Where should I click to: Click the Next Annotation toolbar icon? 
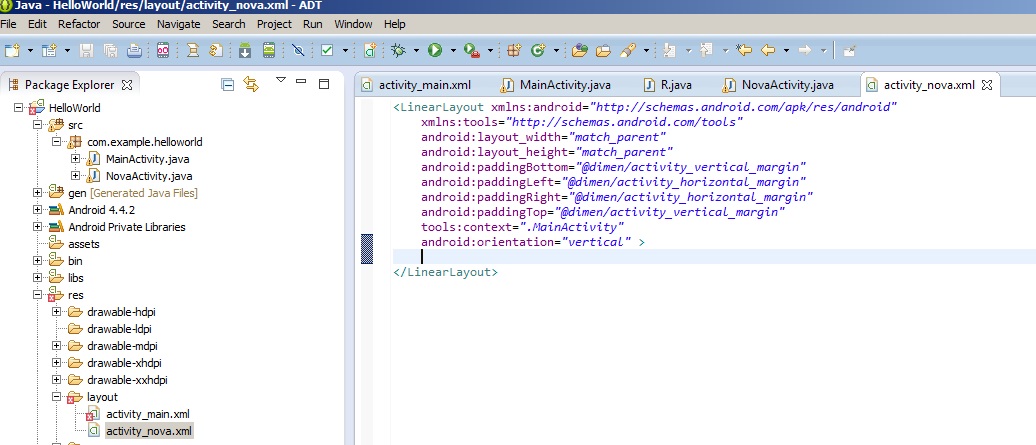pos(670,50)
